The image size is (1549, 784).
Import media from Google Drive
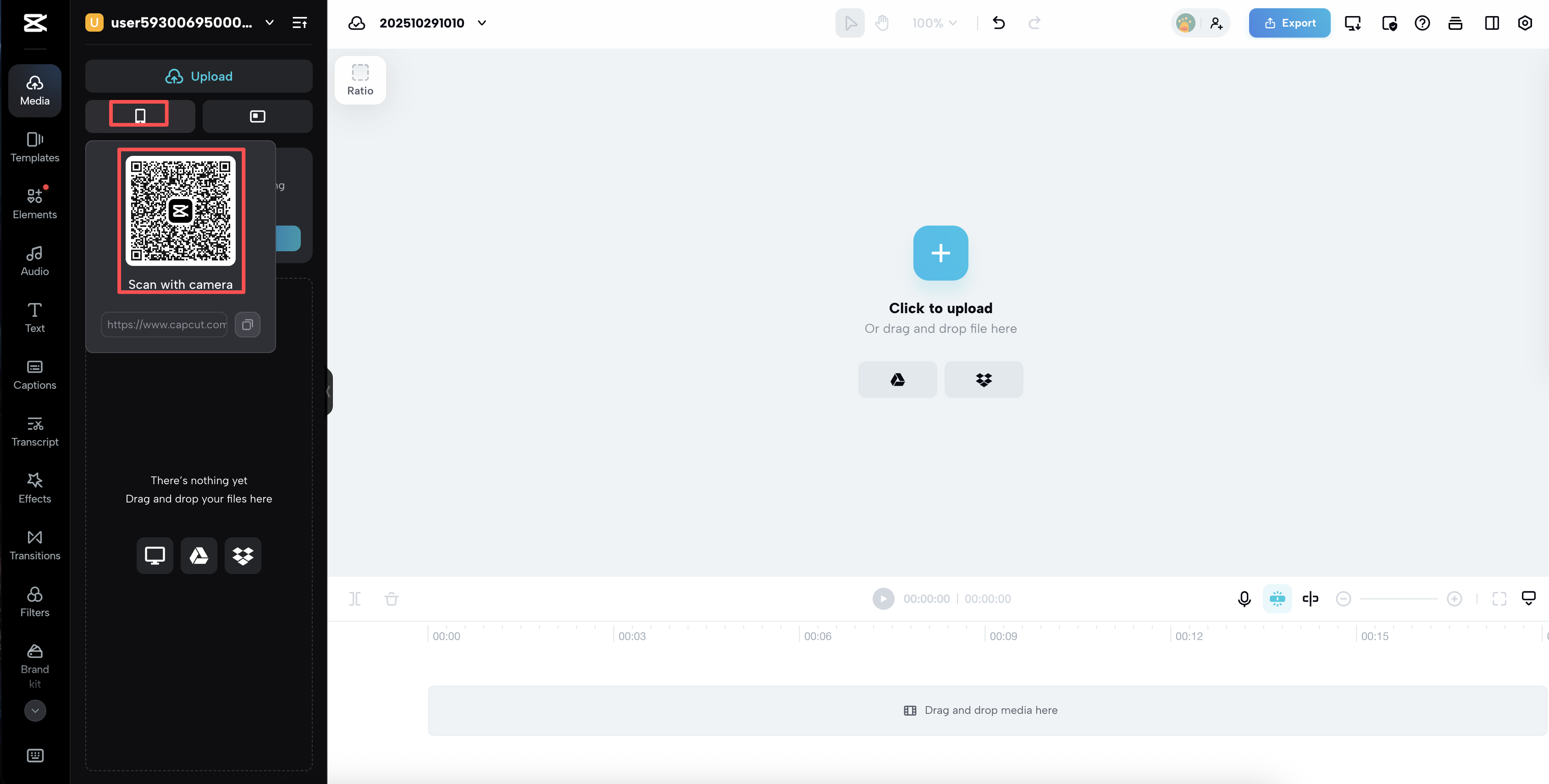(897, 379)
